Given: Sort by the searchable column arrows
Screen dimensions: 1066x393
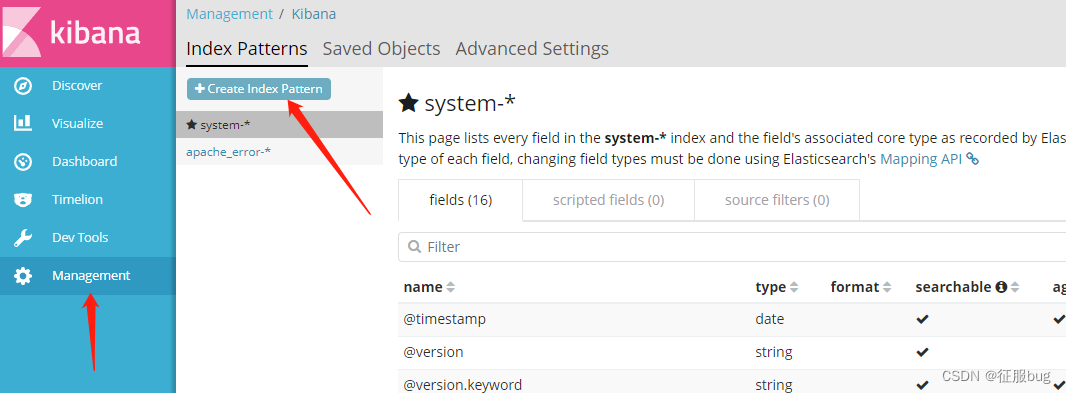Looking at the screenshot, I should click(1015, 288).
